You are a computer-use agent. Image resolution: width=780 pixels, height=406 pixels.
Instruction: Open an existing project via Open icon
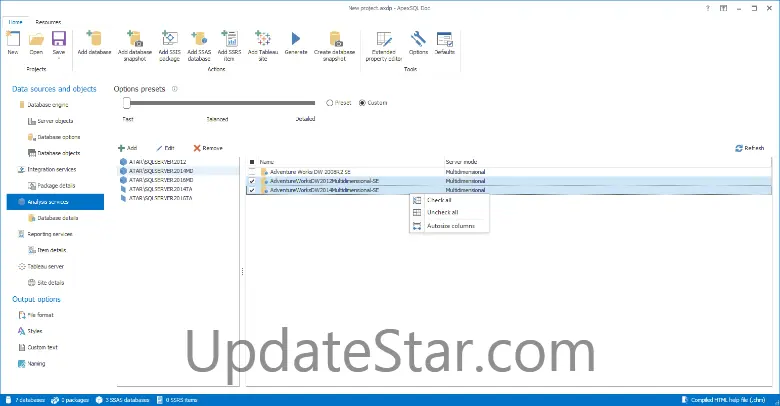pos(36,39)
